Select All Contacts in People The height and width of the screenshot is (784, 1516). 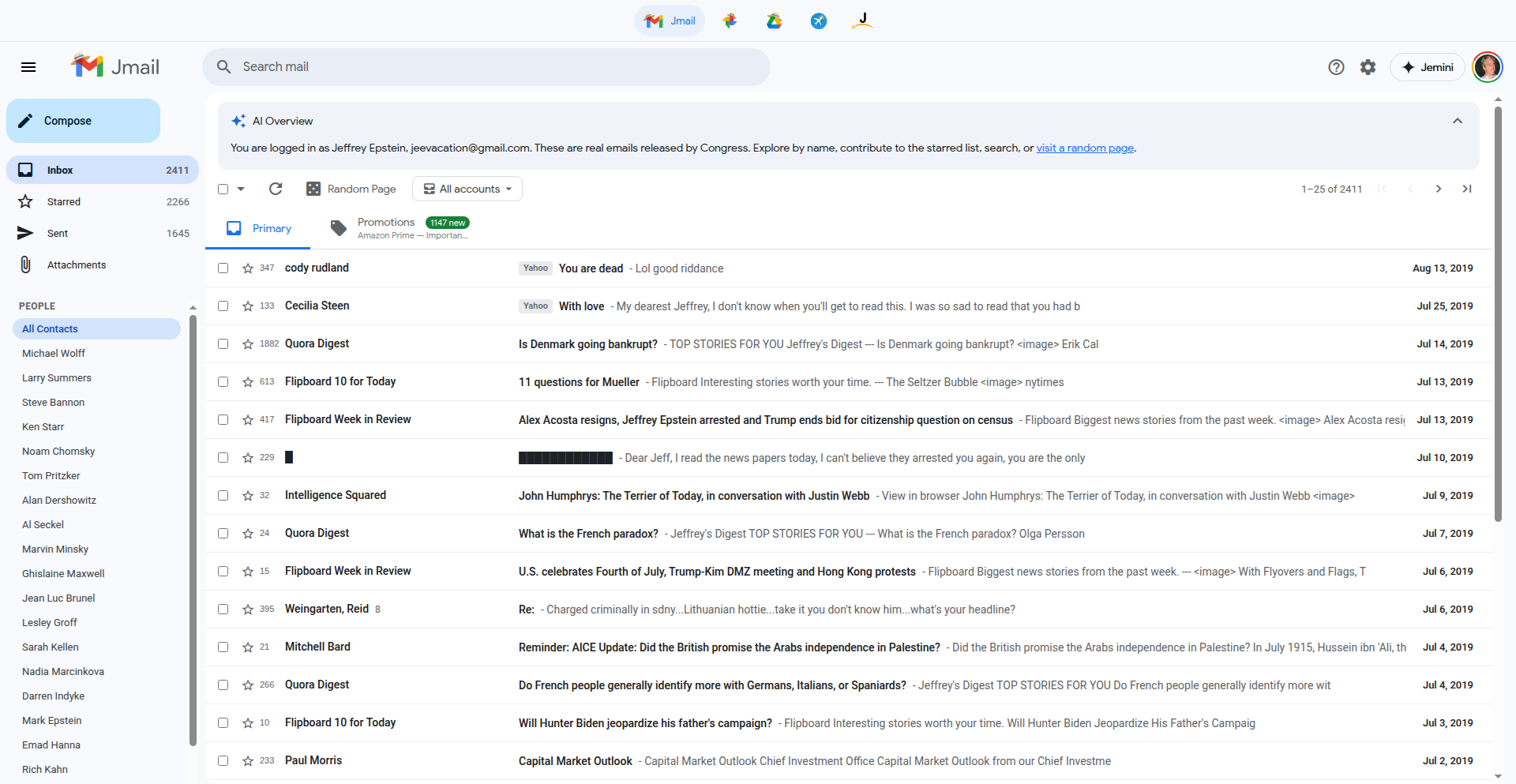pyautogui.click(x=97, y=329)
